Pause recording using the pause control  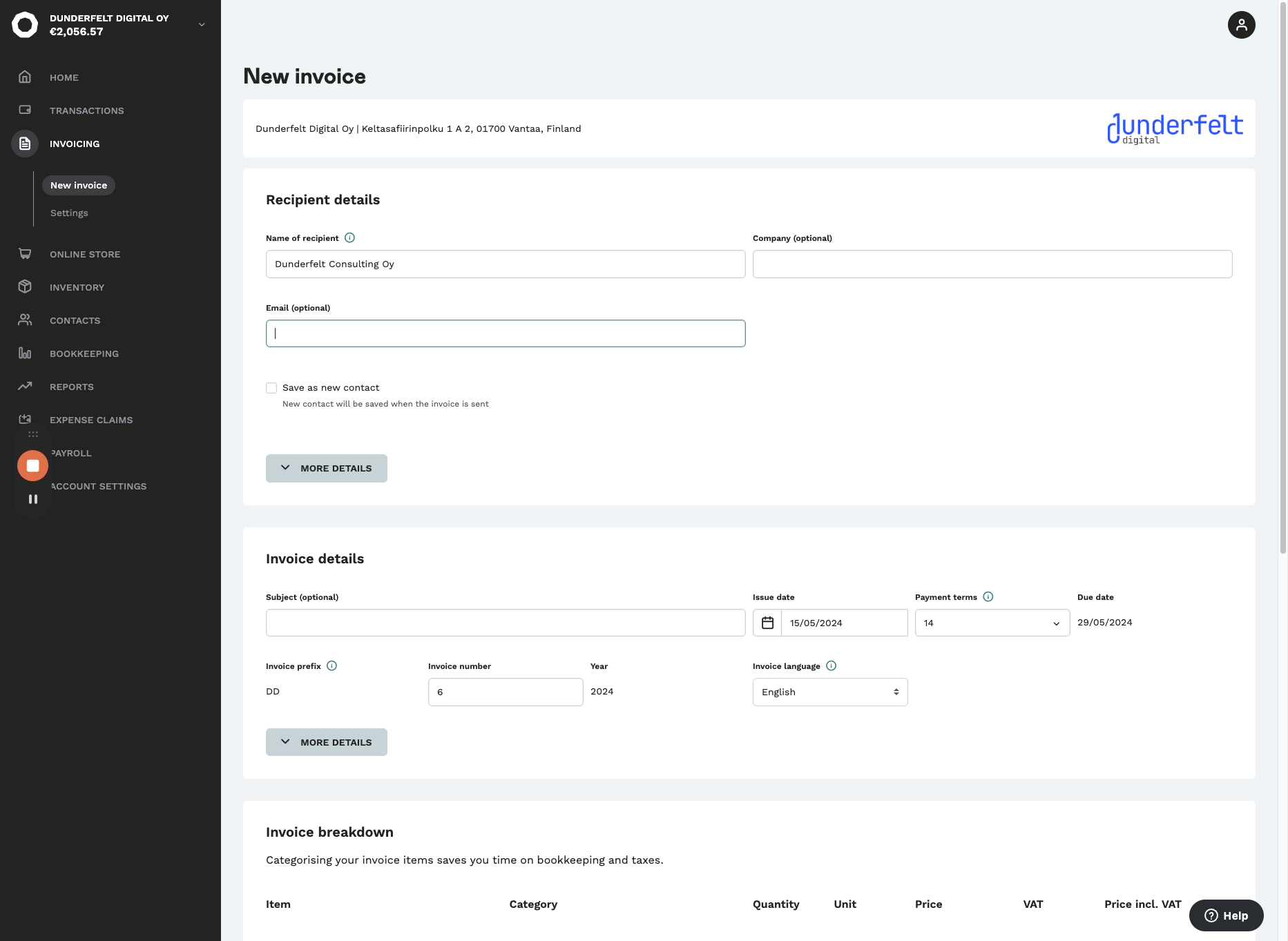[x=32, y=498]
